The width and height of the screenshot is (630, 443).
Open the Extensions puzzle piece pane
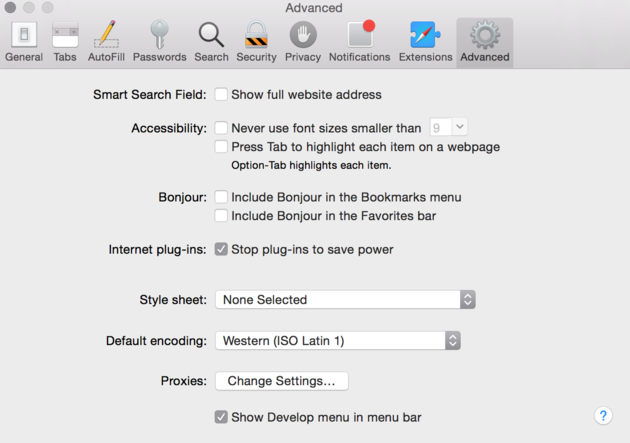(x=425, y=42)
